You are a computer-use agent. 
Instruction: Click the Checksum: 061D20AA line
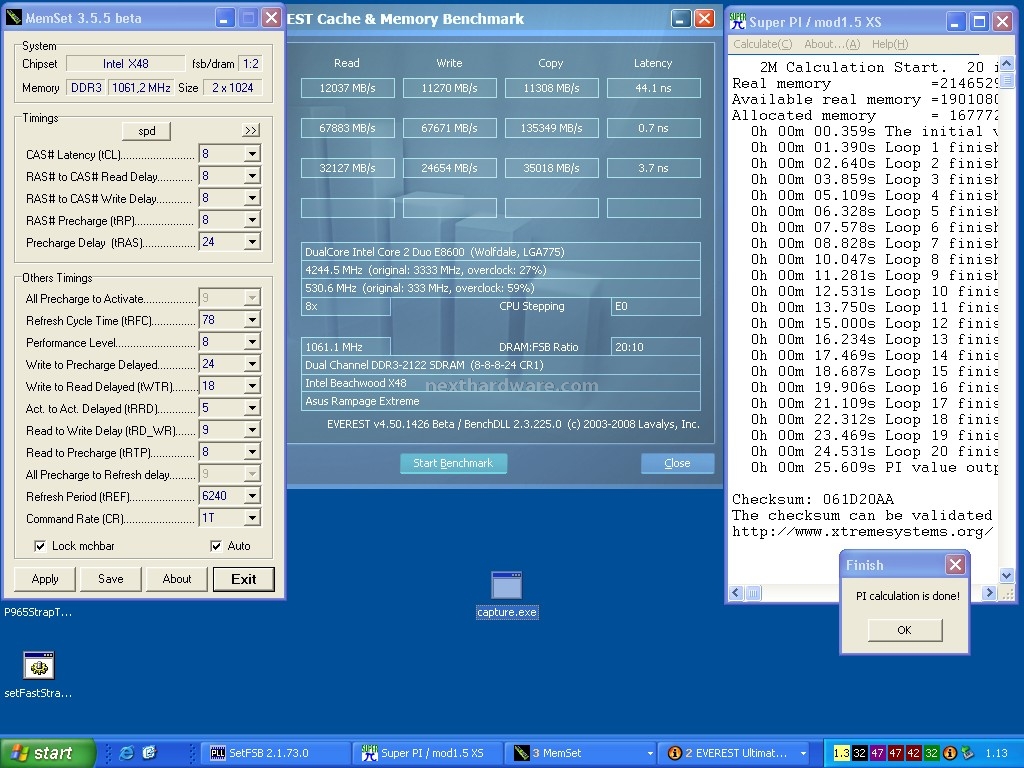(x=812, y=500)
